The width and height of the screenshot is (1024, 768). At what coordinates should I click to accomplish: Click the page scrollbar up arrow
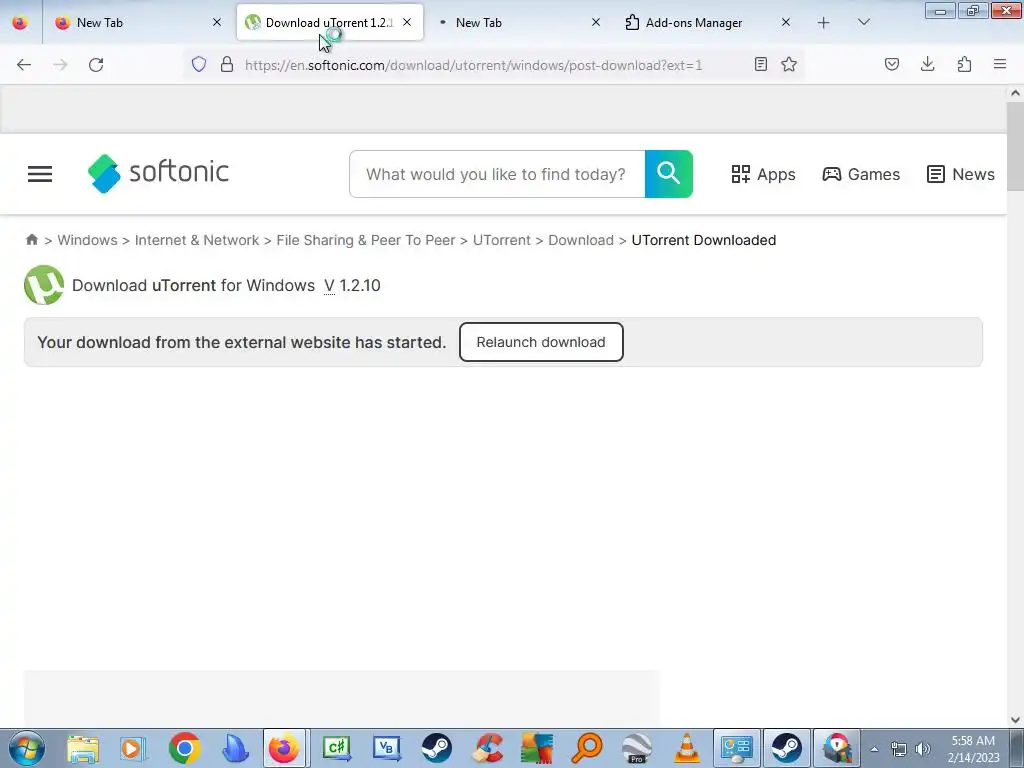[x=1015, y=93]
